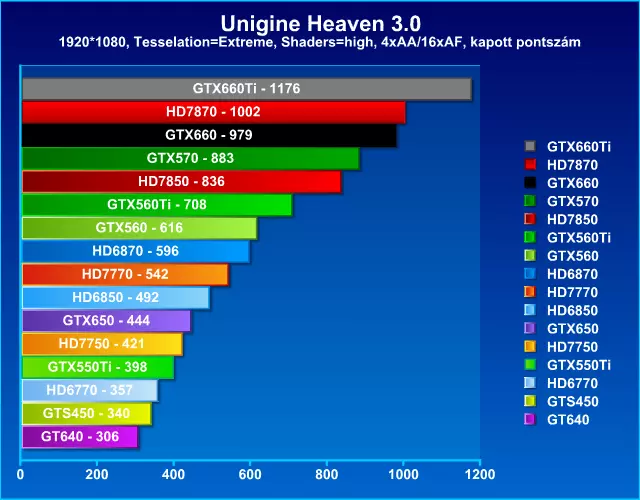Click the GTX650 legend text
The height and width of the screenshot is (500, 640).
[573, 329]
